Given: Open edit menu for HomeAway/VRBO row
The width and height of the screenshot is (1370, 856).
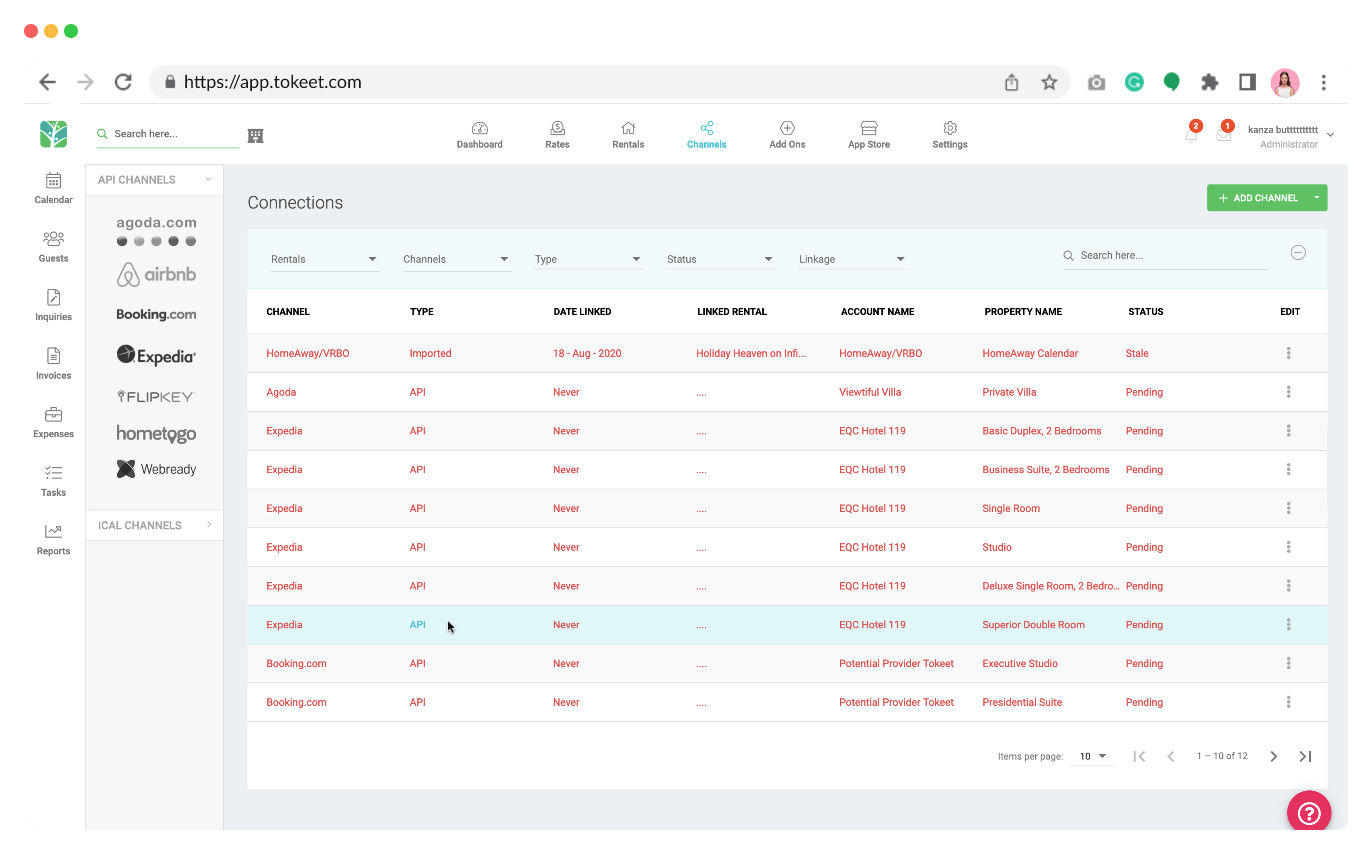Looking at the screenshot, I should 1289,353.
